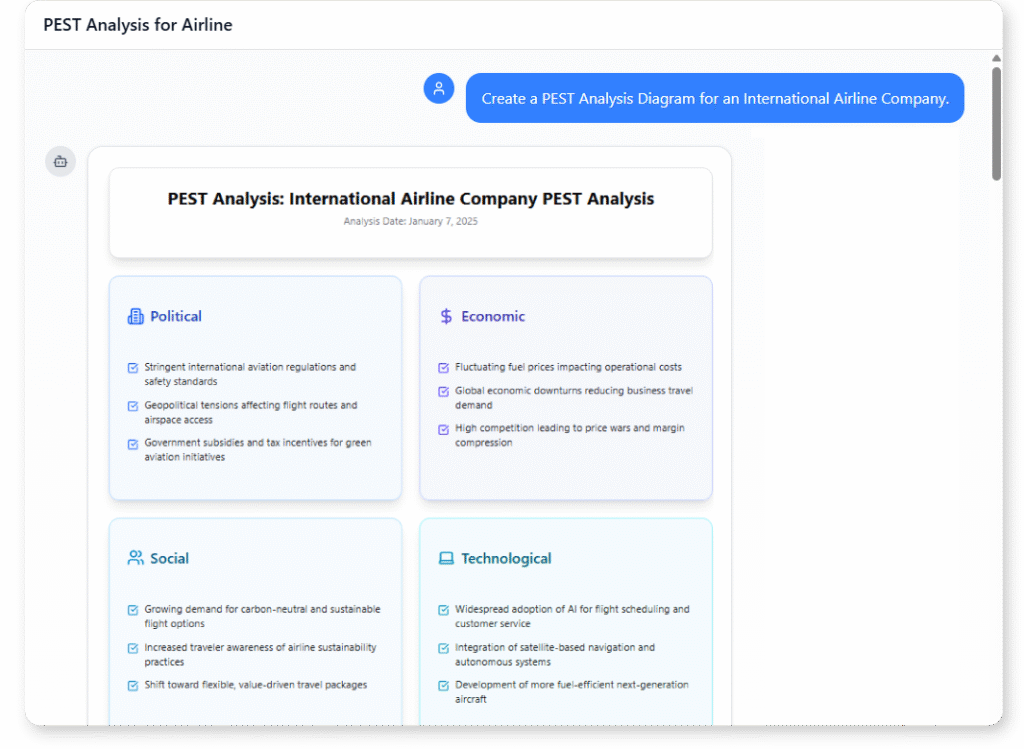
Task: Click the user avatar icon above the prompt
Action: (x=438, y=88)
